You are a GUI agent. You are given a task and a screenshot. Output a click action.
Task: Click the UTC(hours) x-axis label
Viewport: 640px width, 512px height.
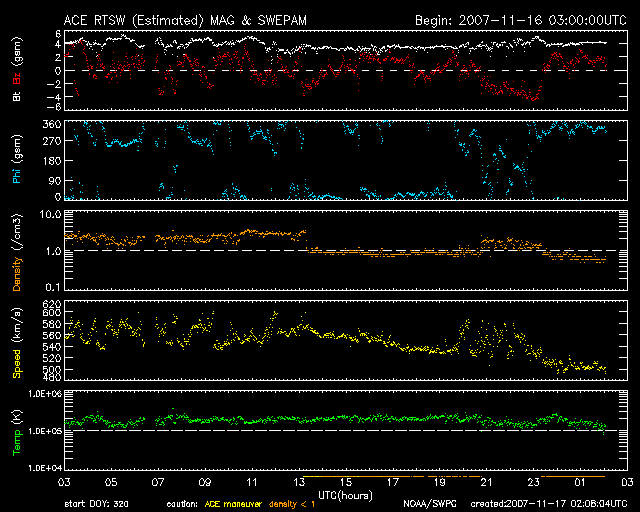[x=345, y=495]
